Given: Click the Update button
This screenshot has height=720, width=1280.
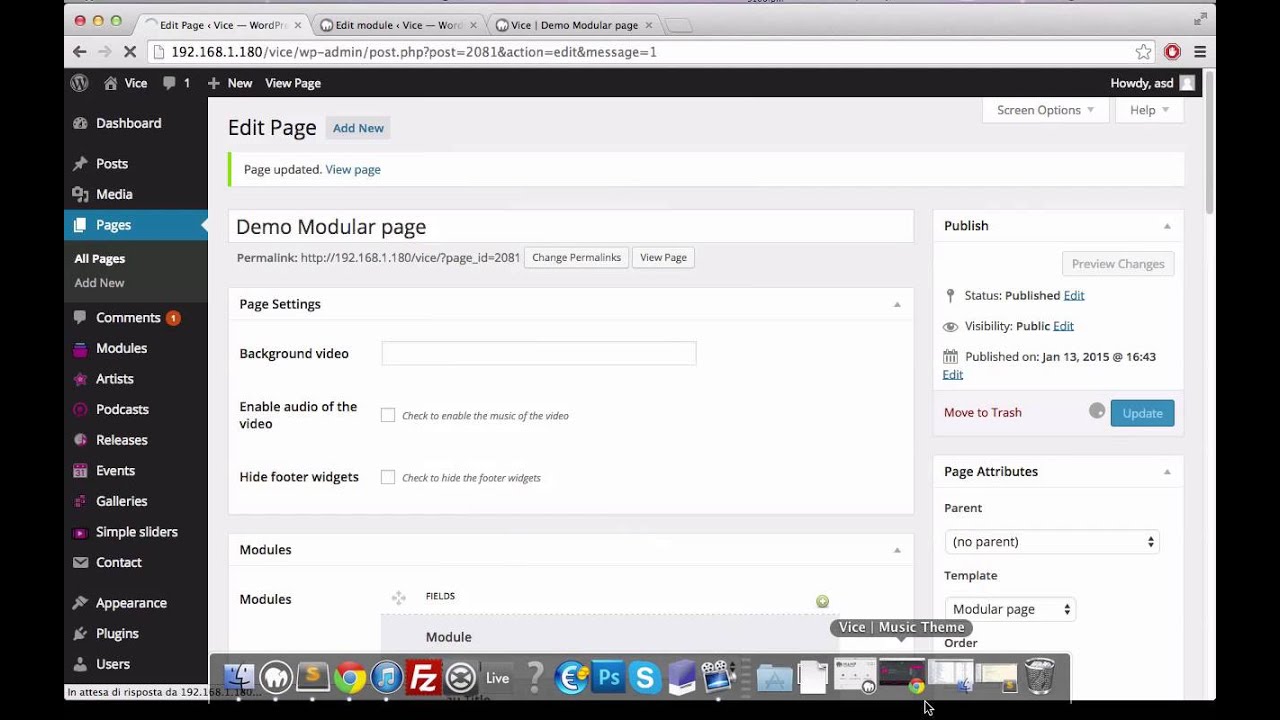Looking at the screenshot, I should coord(1142,413).
